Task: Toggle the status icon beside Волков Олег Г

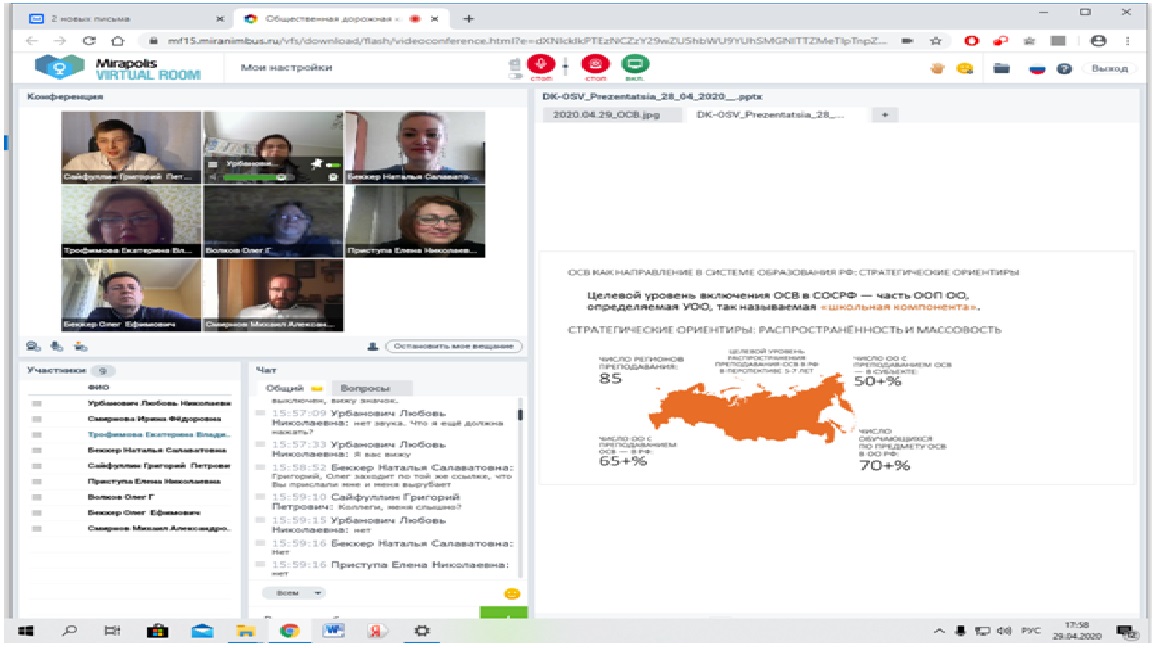Action: (36, 496)
